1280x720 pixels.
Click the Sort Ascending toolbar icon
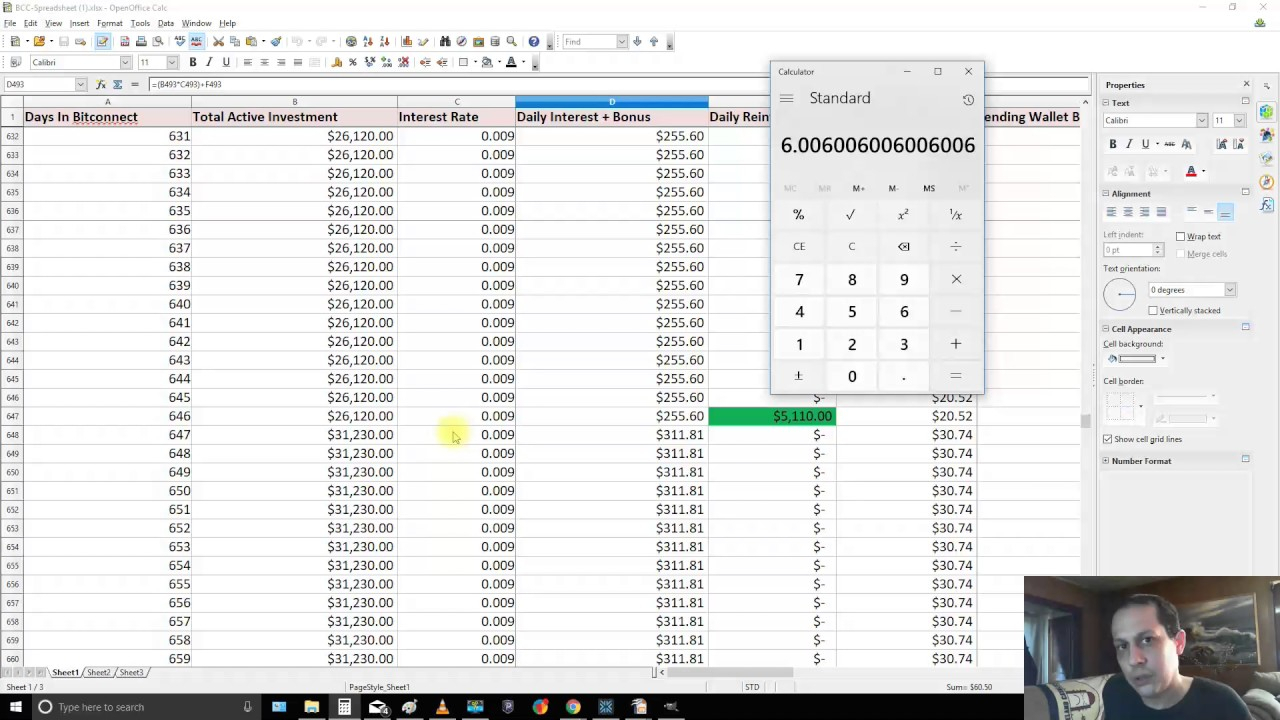[369, 42]
